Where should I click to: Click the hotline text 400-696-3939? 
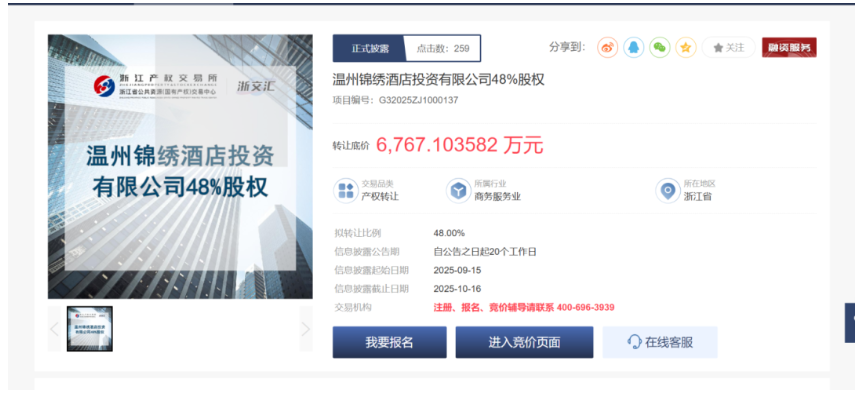(585, 307)
